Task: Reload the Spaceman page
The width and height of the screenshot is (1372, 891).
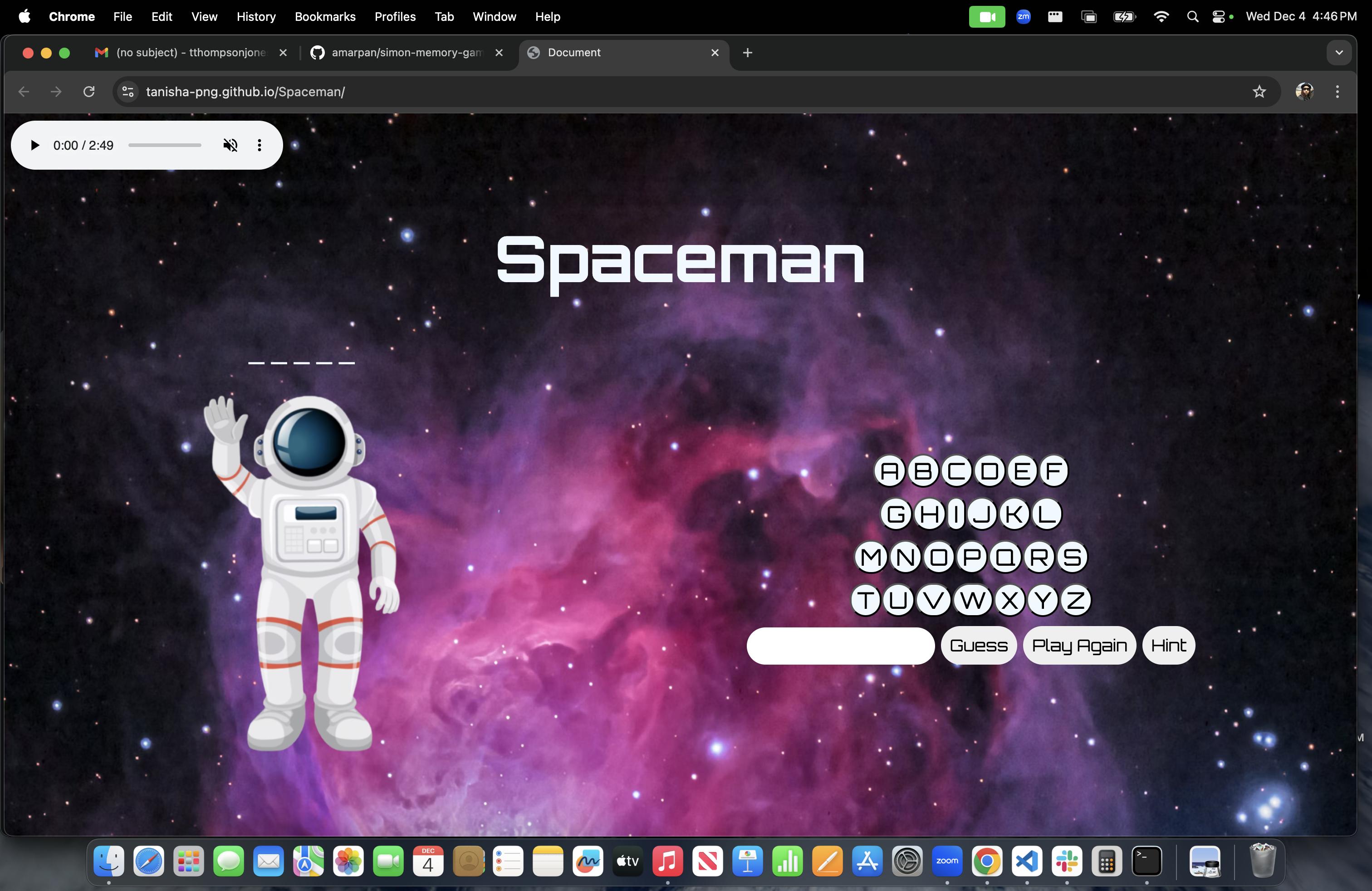Action: click(89, 92)
